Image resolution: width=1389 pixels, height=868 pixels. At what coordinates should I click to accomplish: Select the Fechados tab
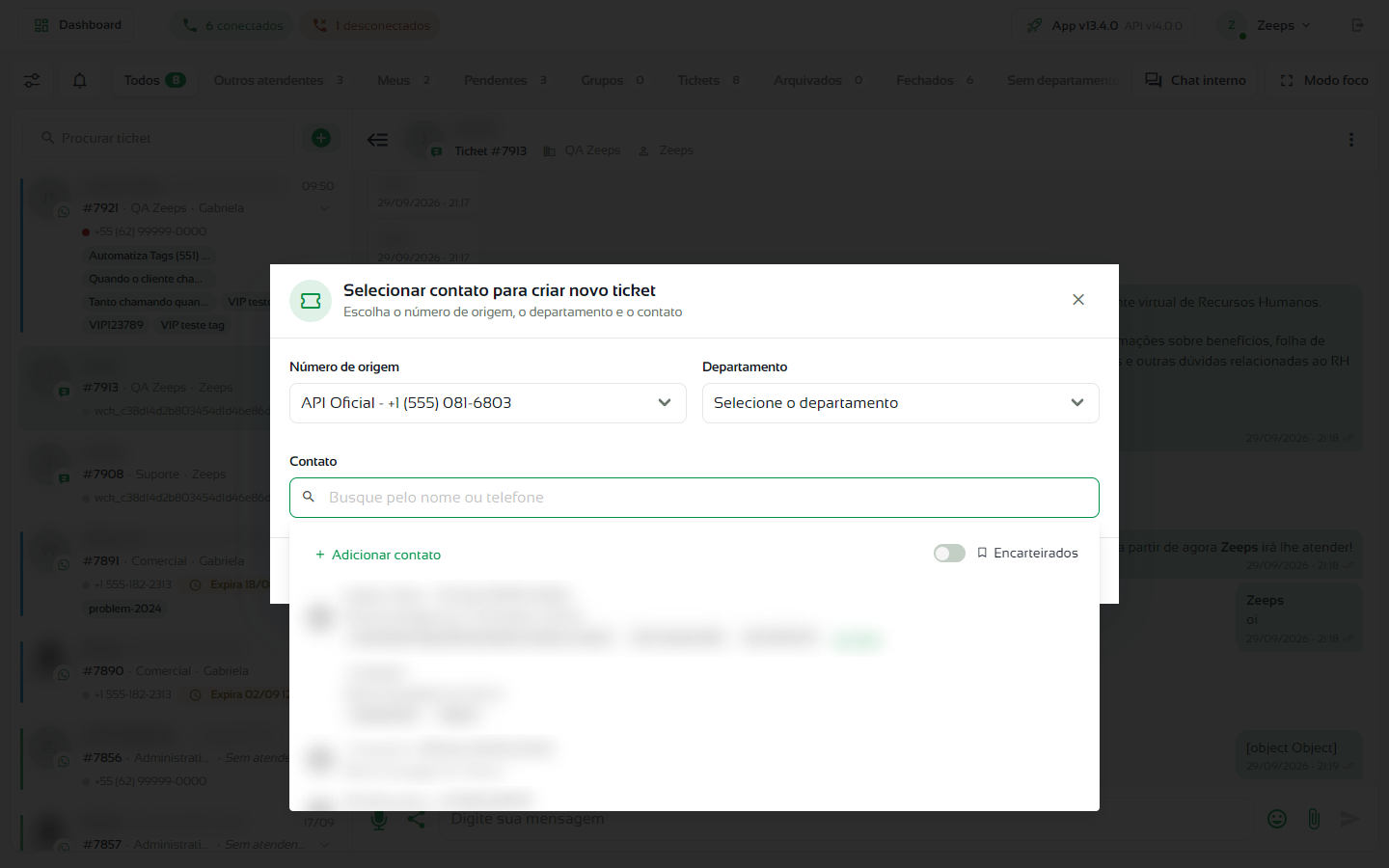[x=935, y=80]
